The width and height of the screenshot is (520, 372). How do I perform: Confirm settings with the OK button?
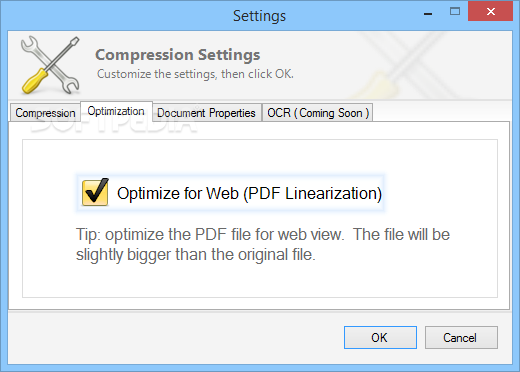tap(380, 337)
